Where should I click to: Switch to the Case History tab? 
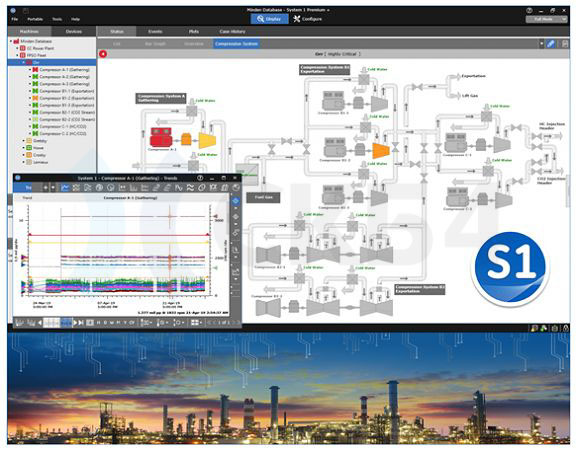point(232,32)
